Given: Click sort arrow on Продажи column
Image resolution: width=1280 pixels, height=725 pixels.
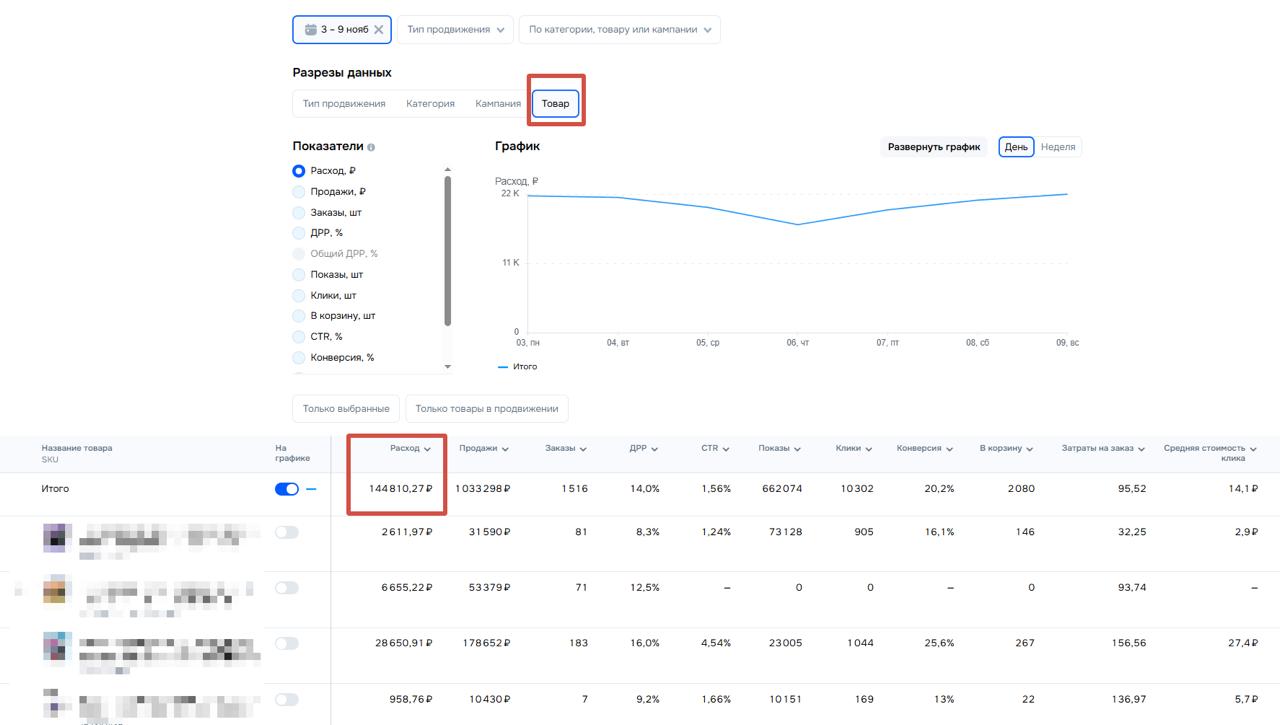Looking at the screenshot, I should (505, 449).
